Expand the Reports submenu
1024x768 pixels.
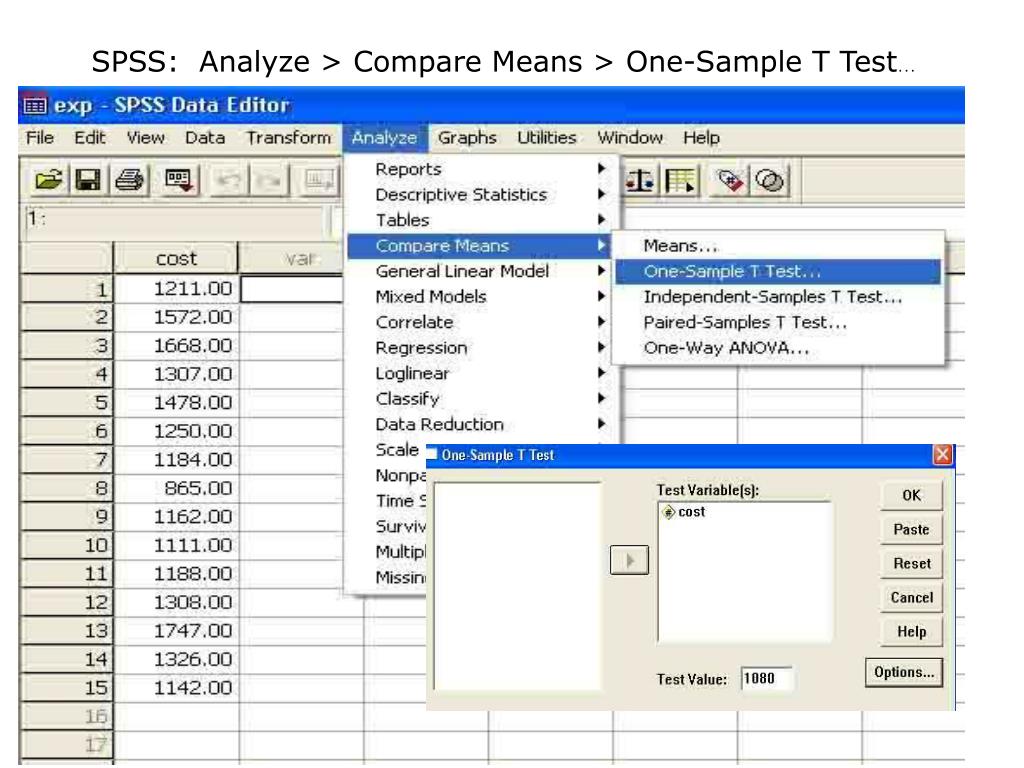coord(482,169)
